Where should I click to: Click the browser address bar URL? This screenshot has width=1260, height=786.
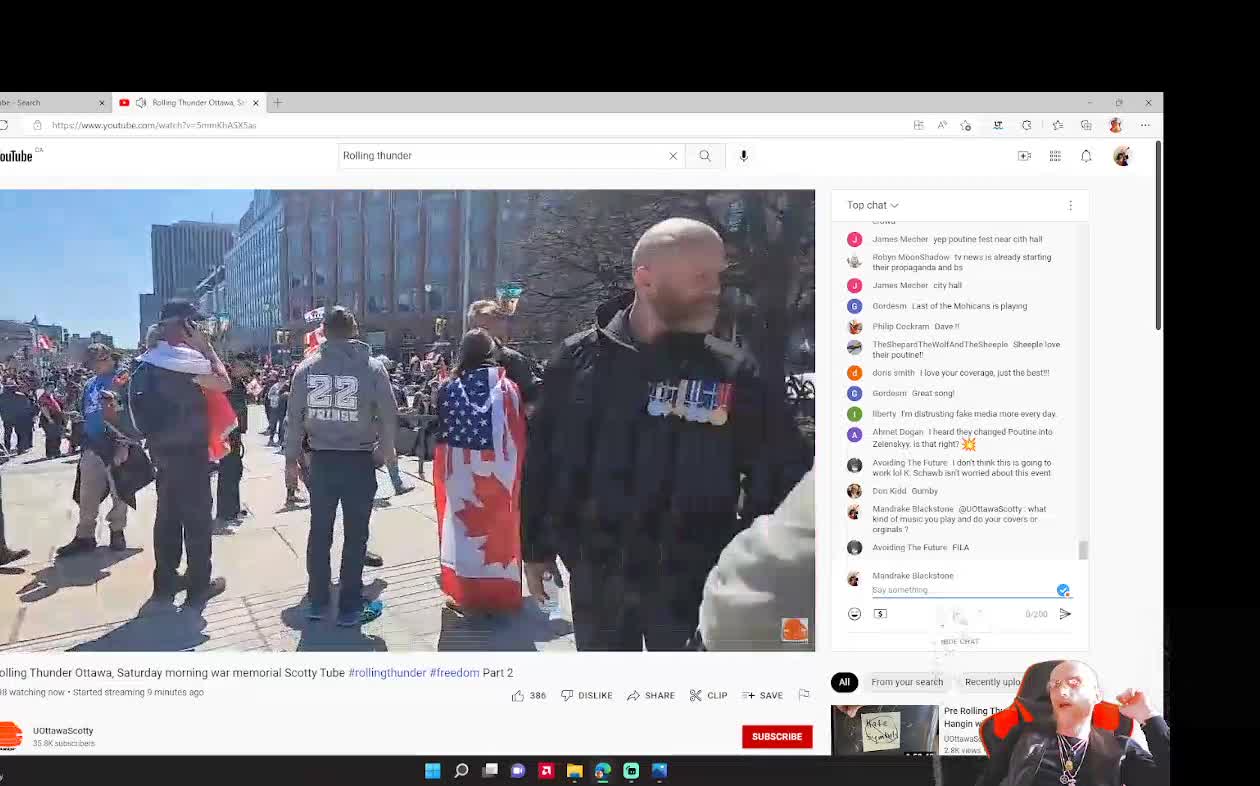point(154,125)
